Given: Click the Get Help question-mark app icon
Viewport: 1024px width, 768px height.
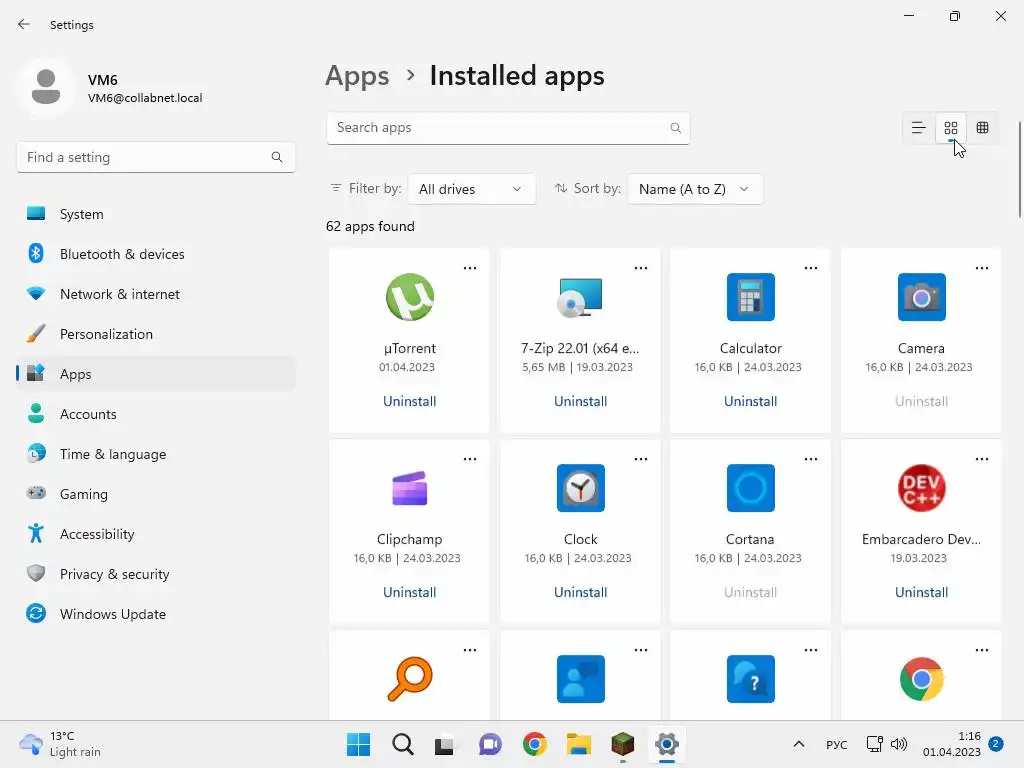Looking at the screenshot, I should tap(750, 679).
